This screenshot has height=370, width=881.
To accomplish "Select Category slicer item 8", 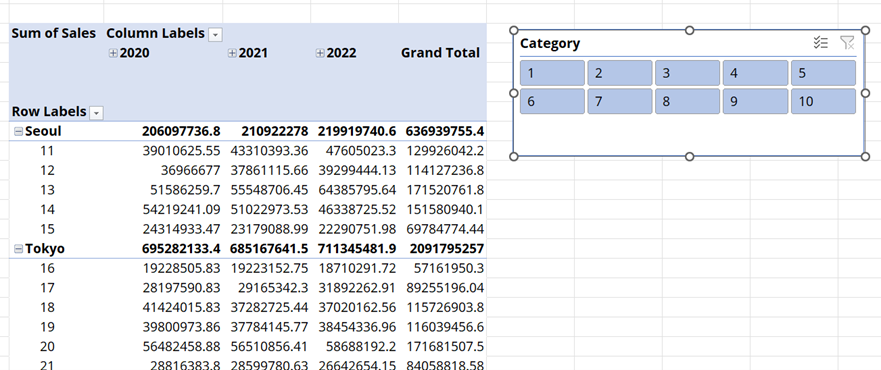I will pos(687,101).
